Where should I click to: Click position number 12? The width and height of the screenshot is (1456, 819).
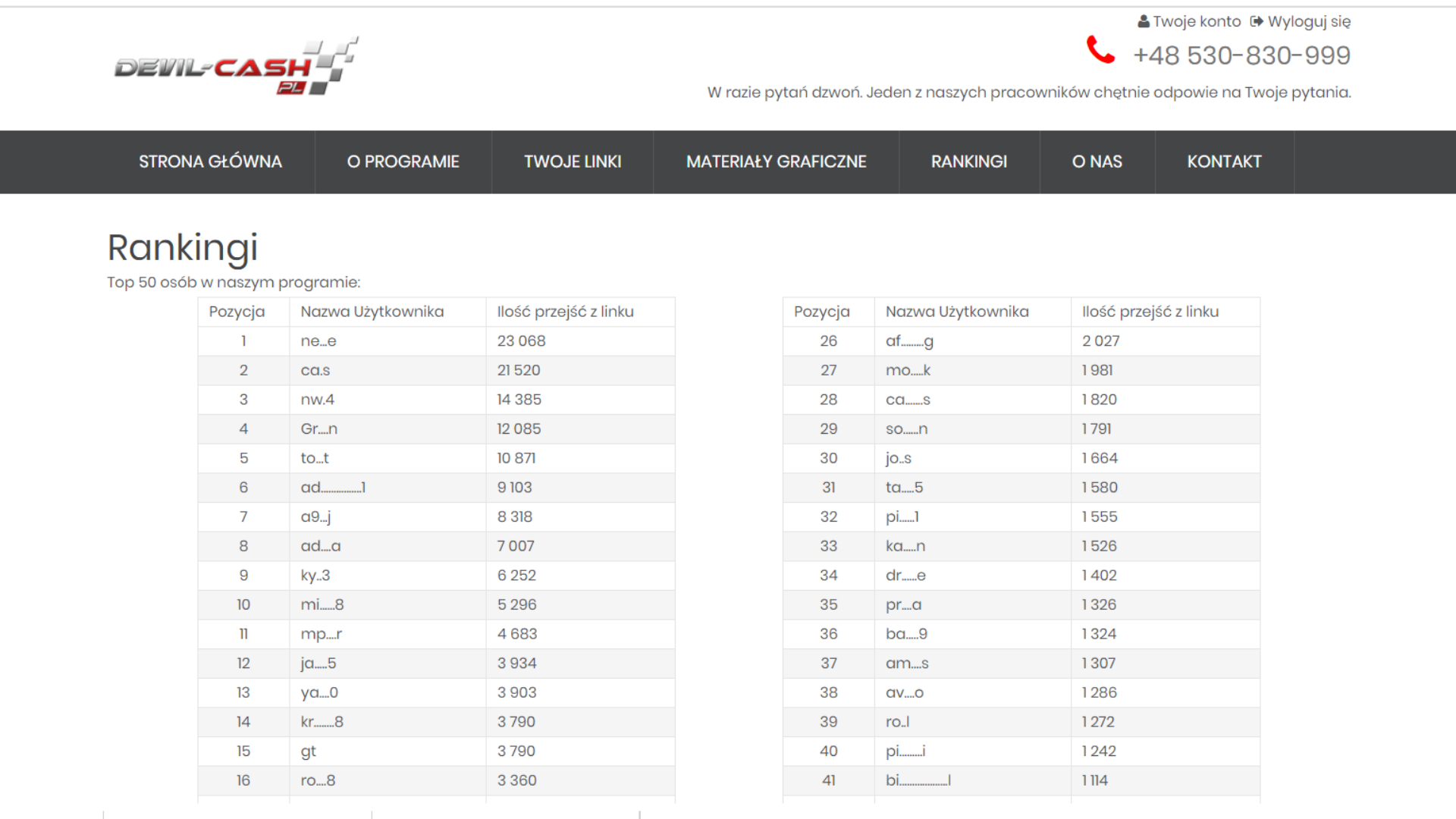coord(243,664)
